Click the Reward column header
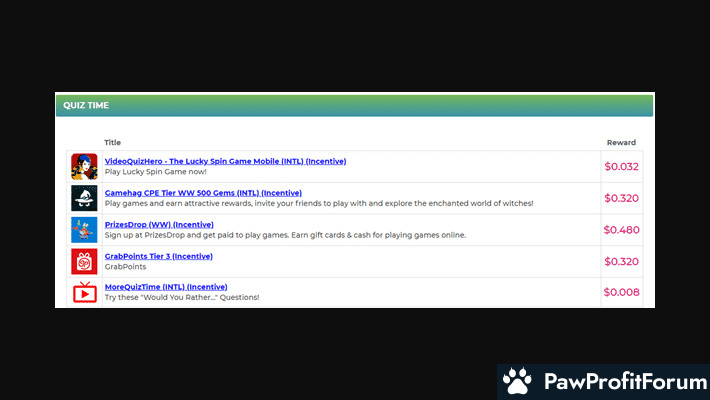This screenshot has height=400, width=710. [x=621, y=143]
